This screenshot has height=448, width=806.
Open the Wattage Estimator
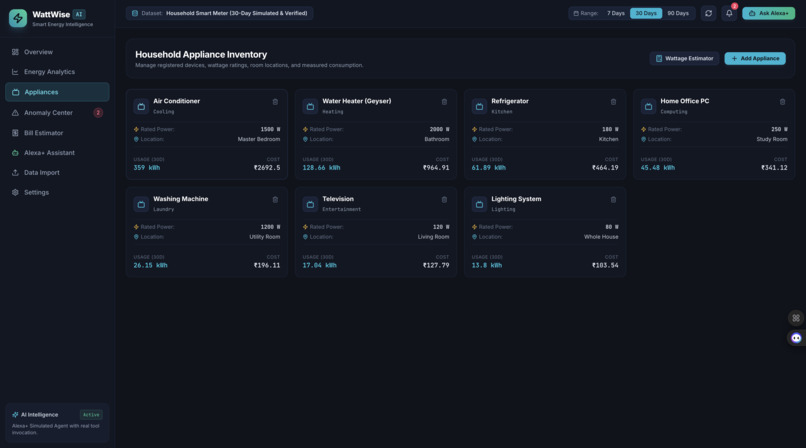tap(684, 59)
